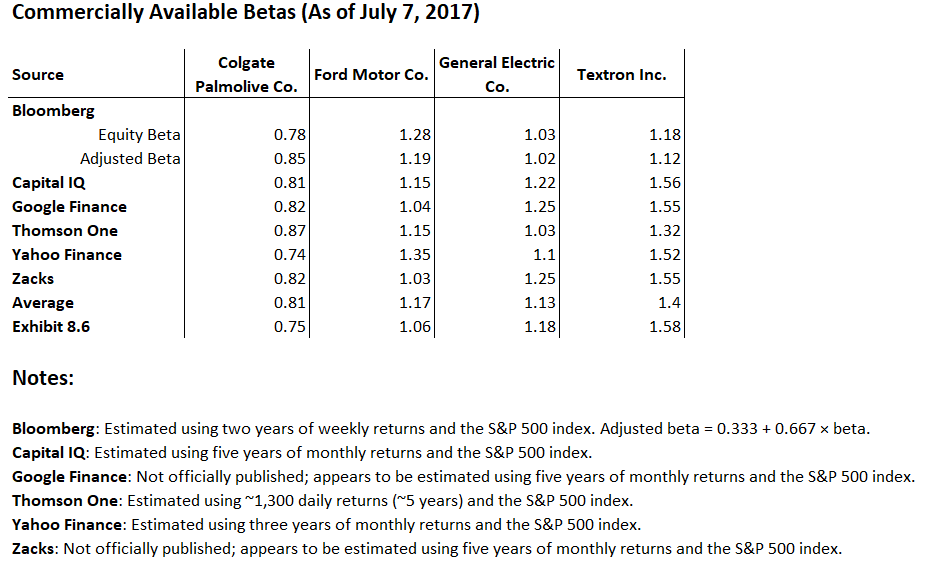
Task: Click the Notes heading
Action: pos(43,379)
